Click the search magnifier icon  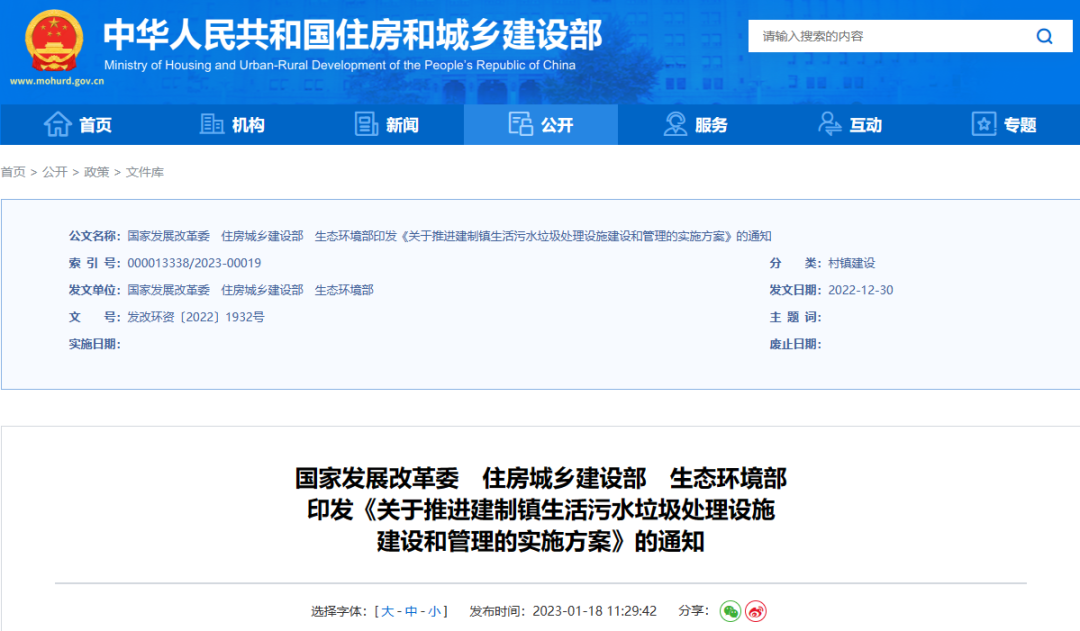tap(1044, 37)
